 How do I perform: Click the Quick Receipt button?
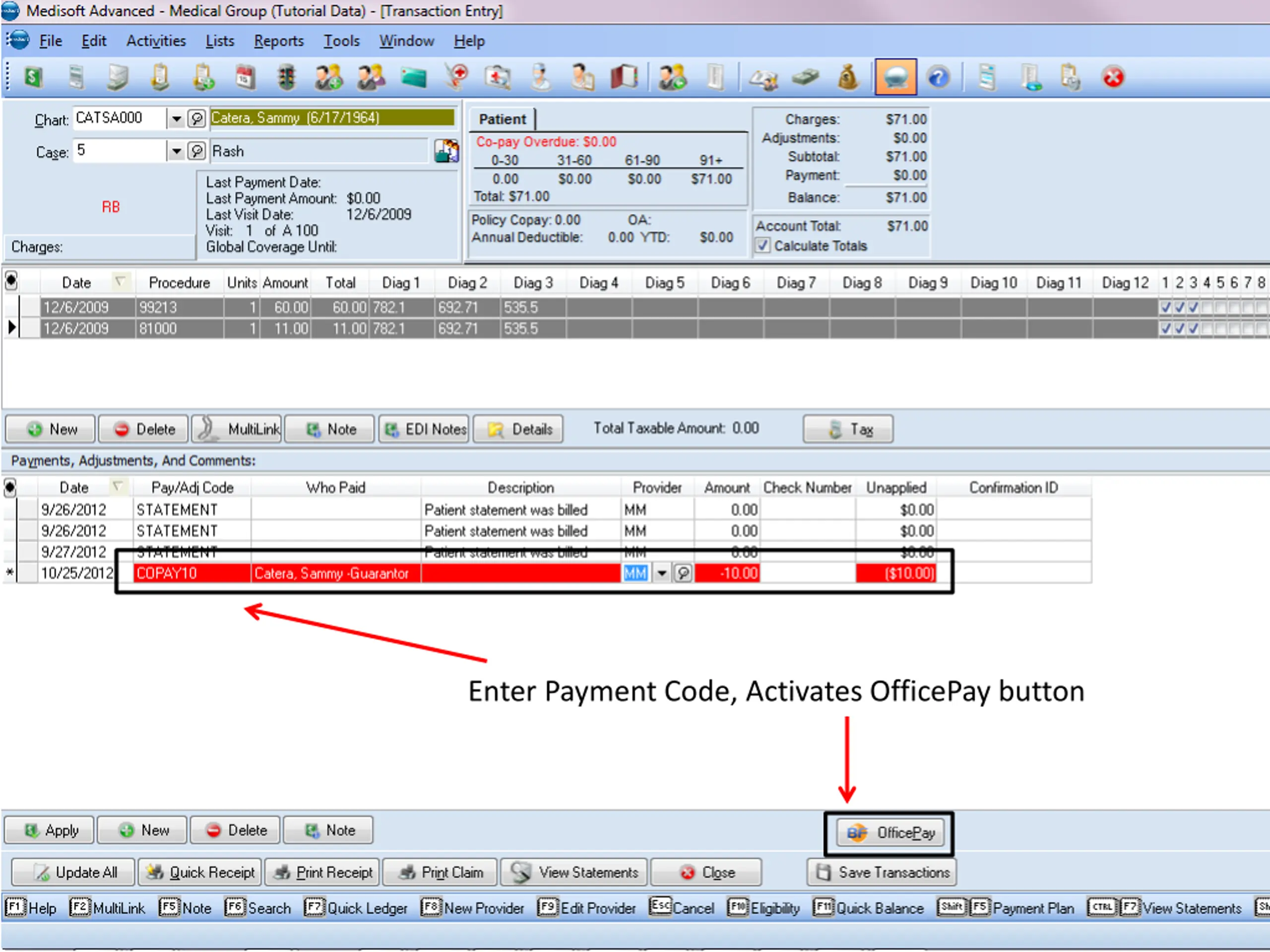(x=200, y=872)
